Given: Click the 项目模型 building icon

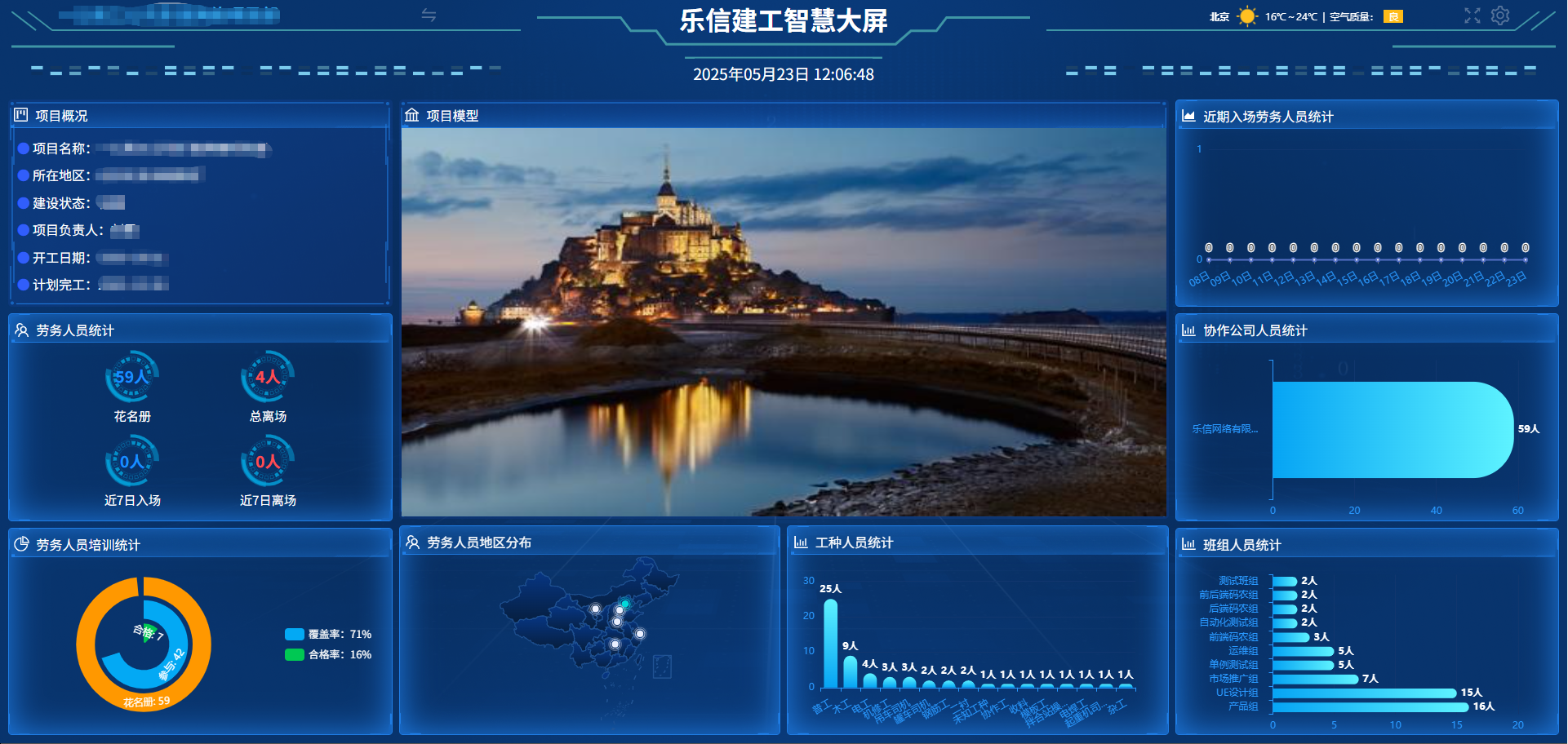Looking at the screenshot, I should 412,115.
